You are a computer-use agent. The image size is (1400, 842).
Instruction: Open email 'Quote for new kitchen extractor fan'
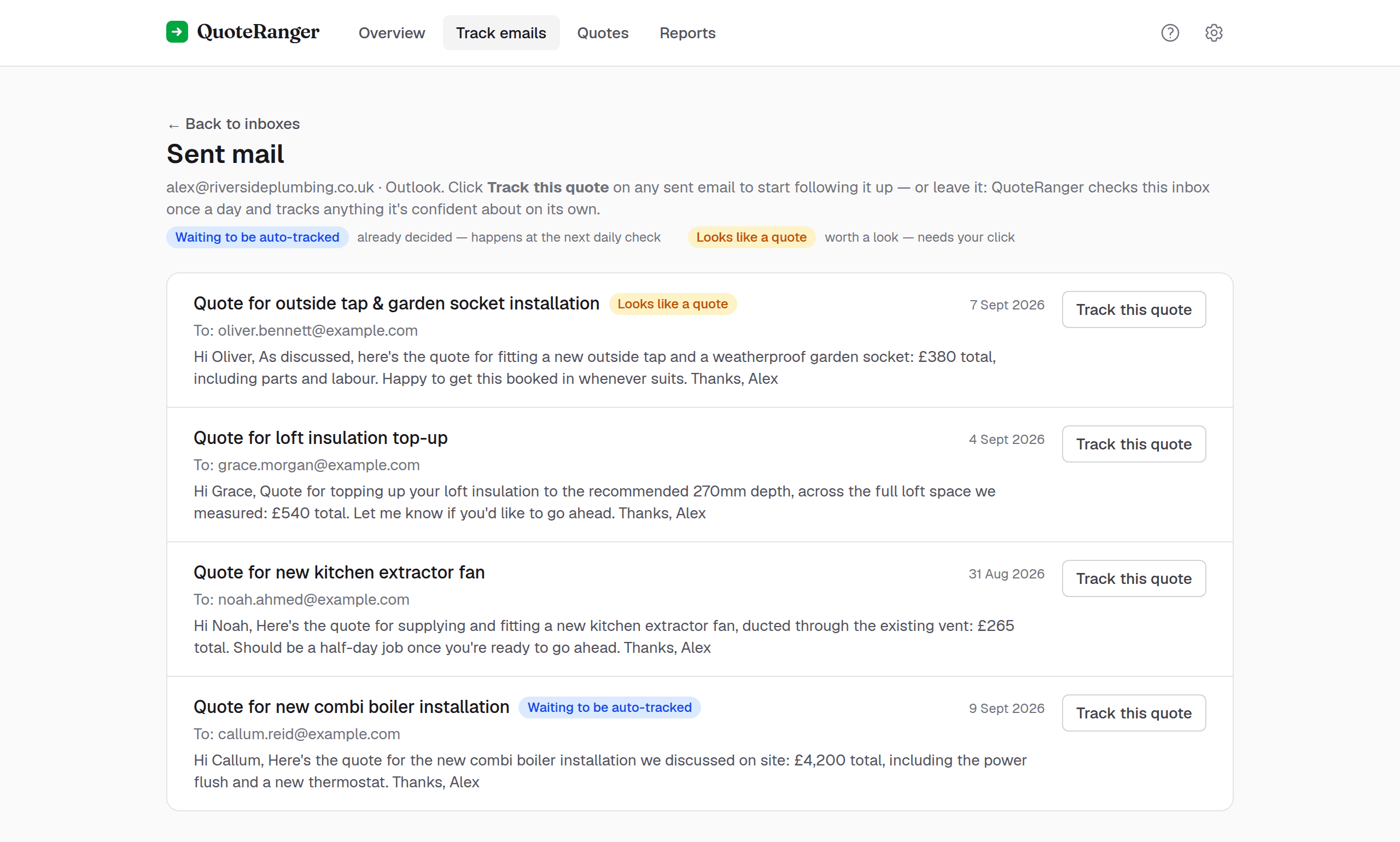click(x=339, y=572)
